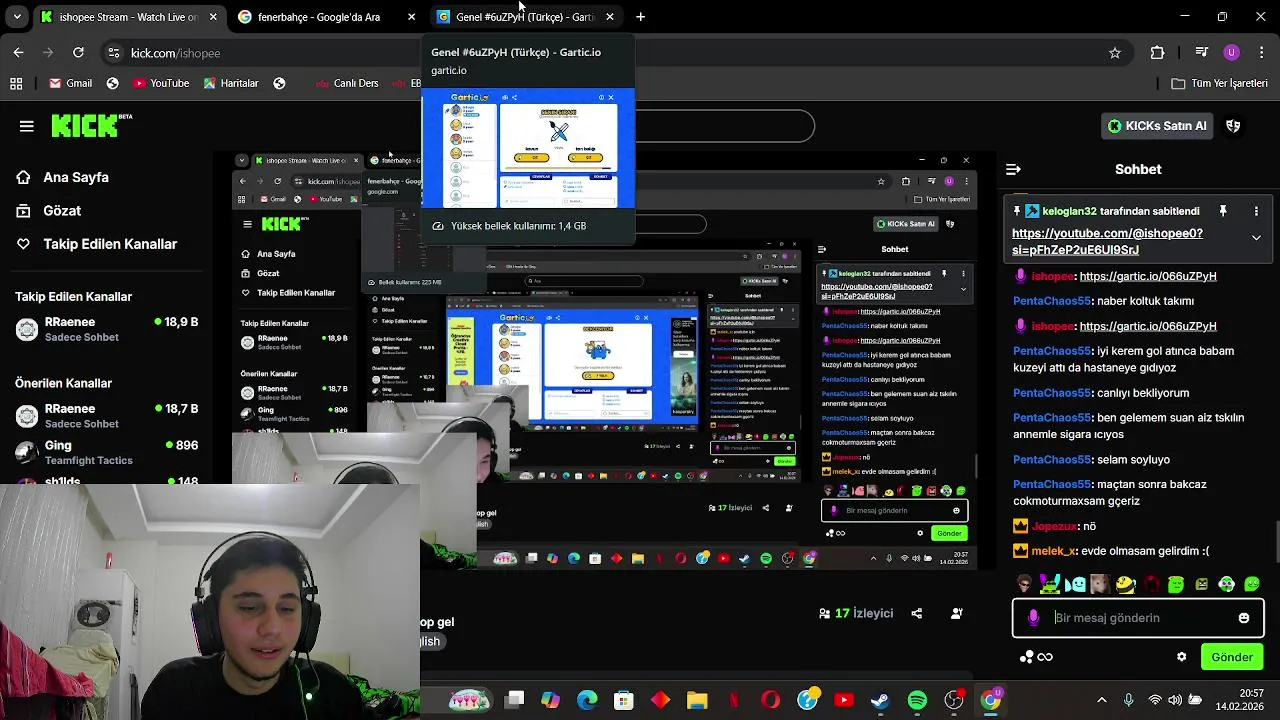Viewport: 1280px width, 720px height.
Task: Open the Ging recommended channel
Action: (x=107, y=452)
